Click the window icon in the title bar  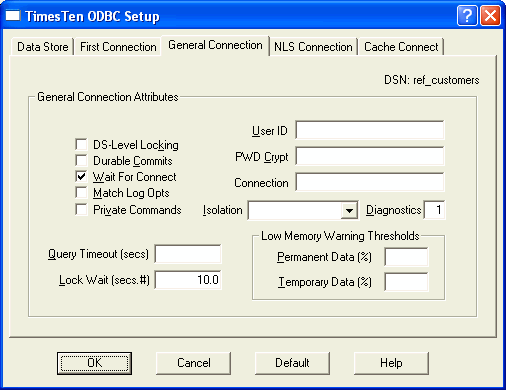(x=13, y=16)
